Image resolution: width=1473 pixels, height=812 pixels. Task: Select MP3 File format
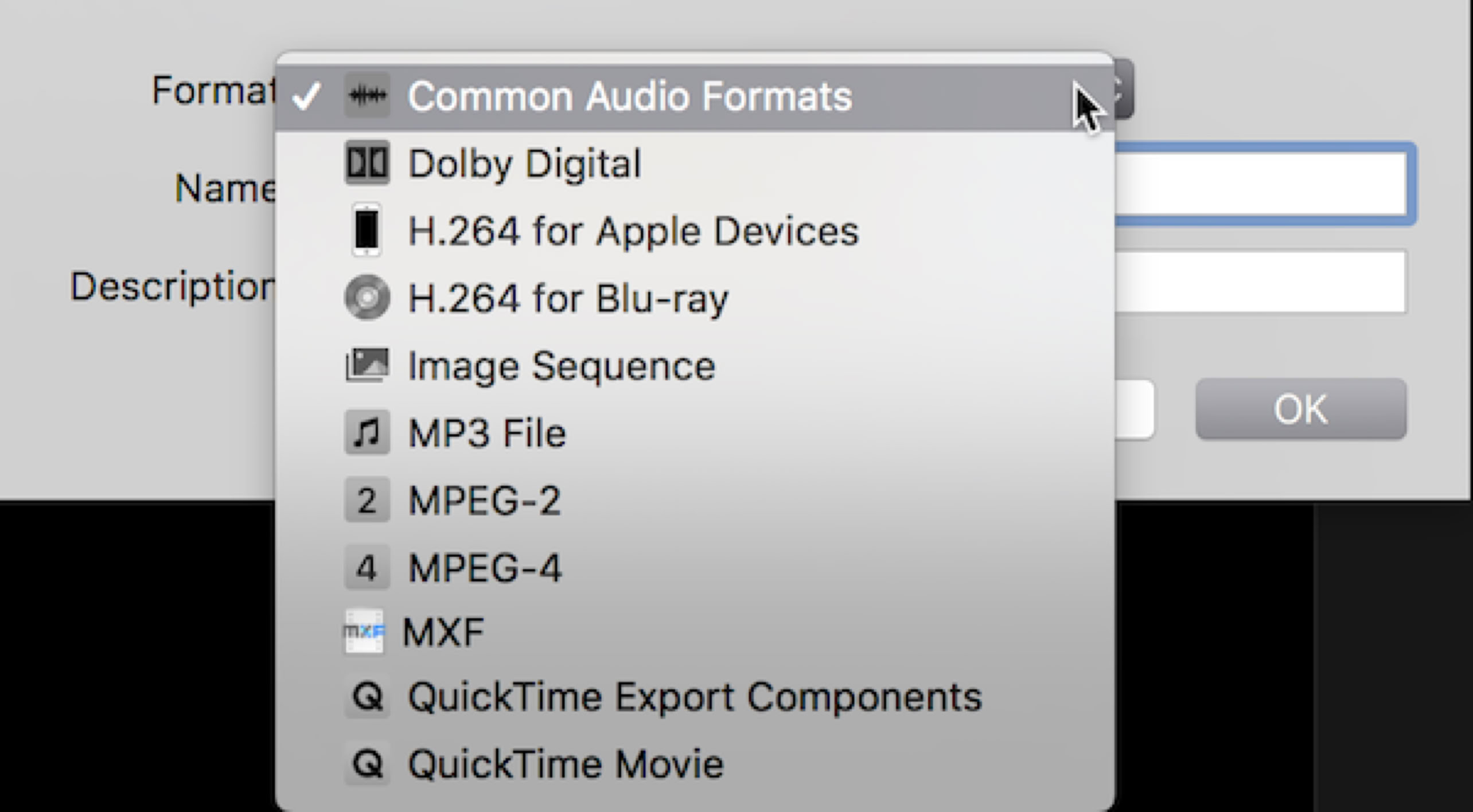pyautogui.click(x=487, y=433)
